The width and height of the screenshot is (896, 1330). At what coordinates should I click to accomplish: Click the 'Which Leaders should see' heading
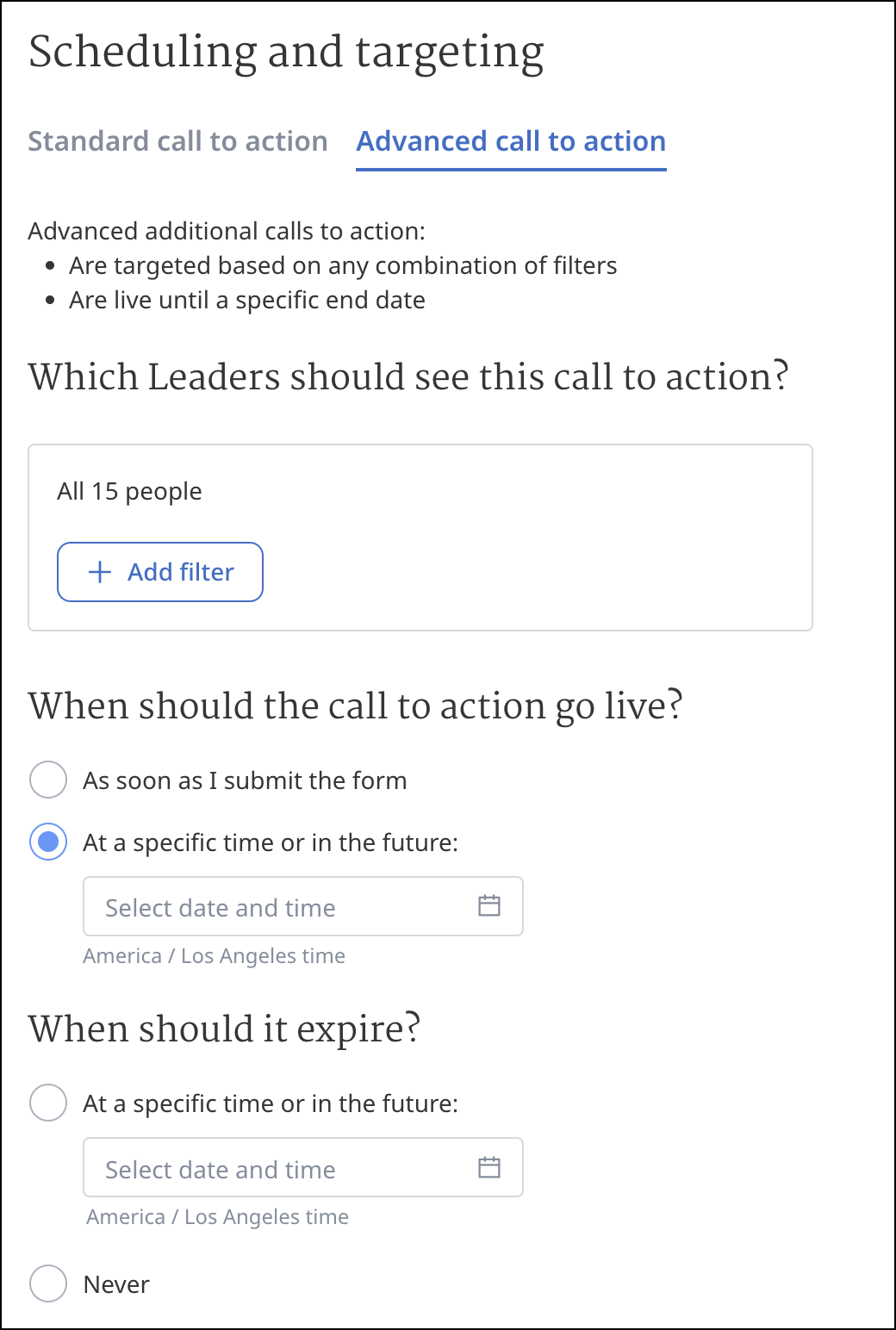pyautogui.click(x=408, y=377)
